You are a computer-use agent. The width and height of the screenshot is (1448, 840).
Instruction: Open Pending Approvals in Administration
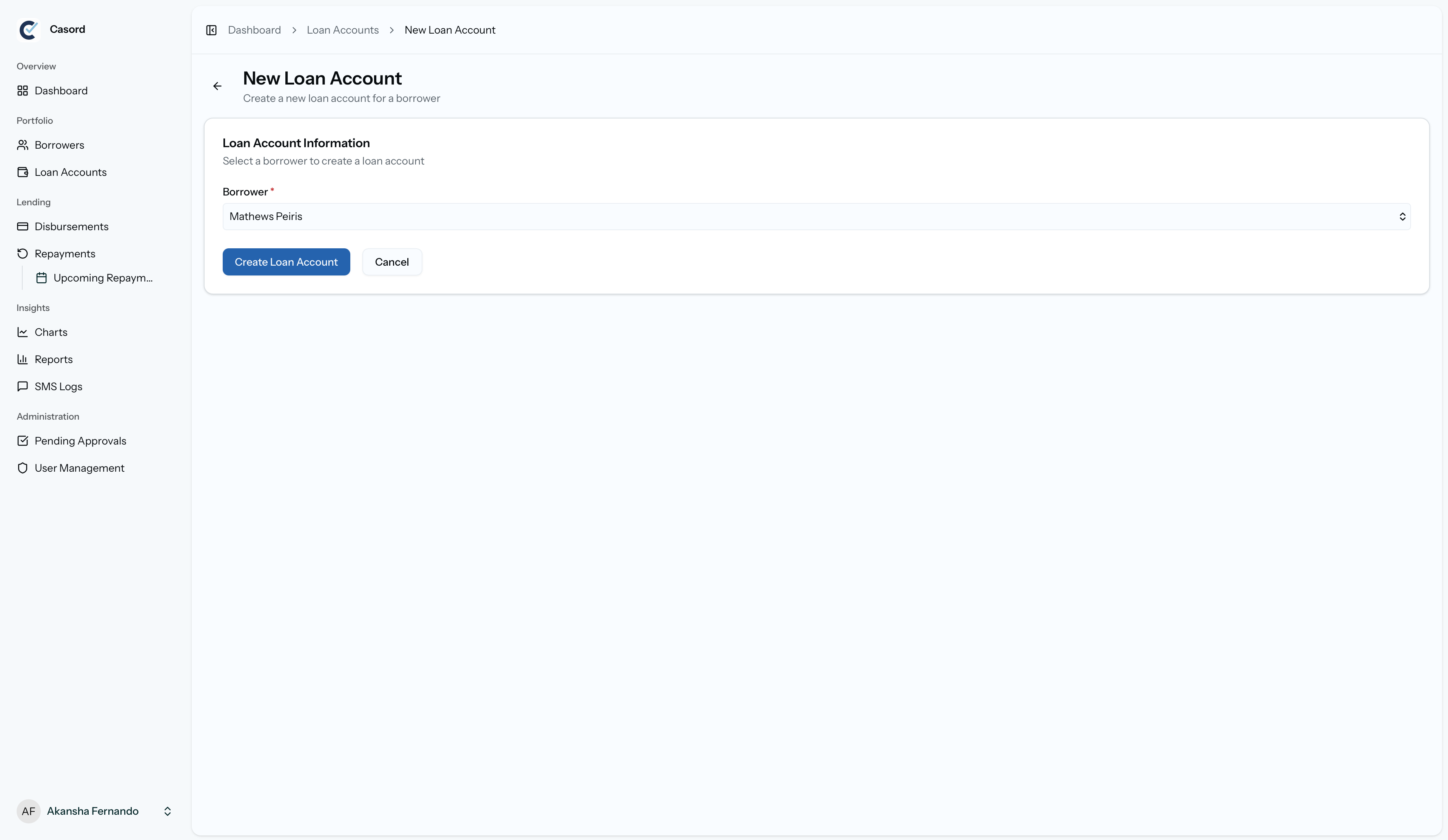click(x=80, y=441)
